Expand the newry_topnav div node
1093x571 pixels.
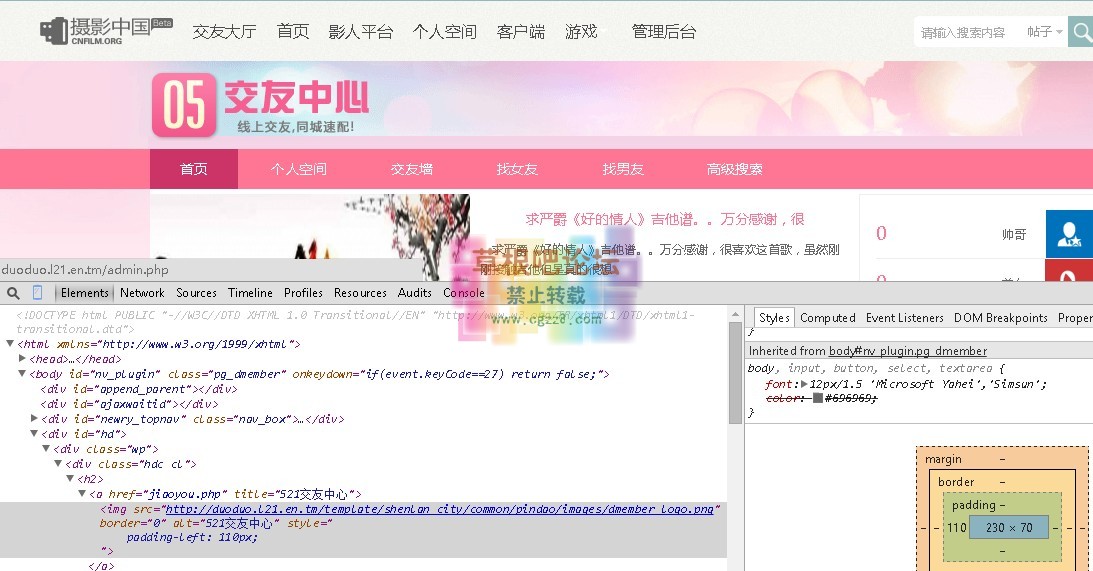(34, 418)
